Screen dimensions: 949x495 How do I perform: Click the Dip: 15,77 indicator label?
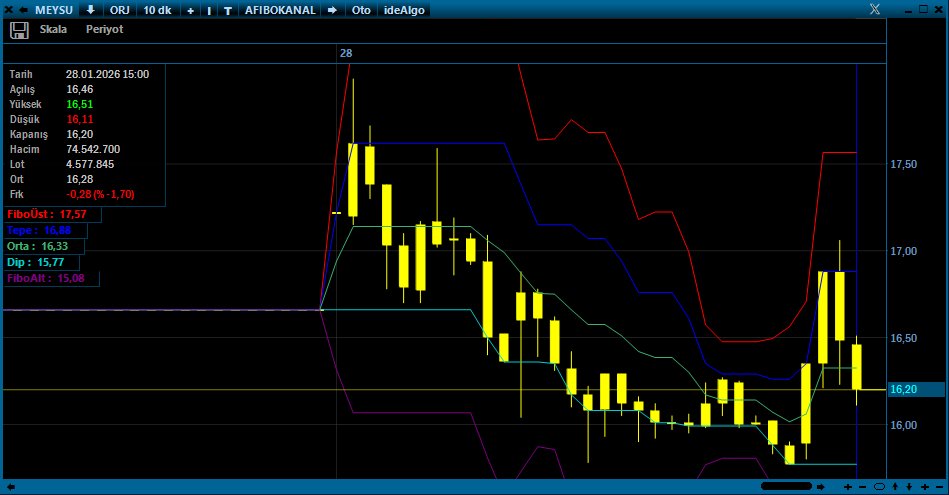(41, 262)
